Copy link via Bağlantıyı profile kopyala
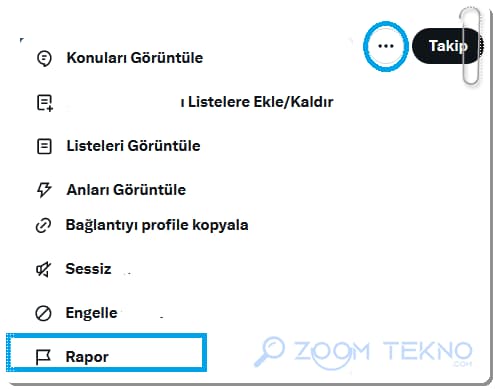The image size is (496, 389). [x=157, y=225]
